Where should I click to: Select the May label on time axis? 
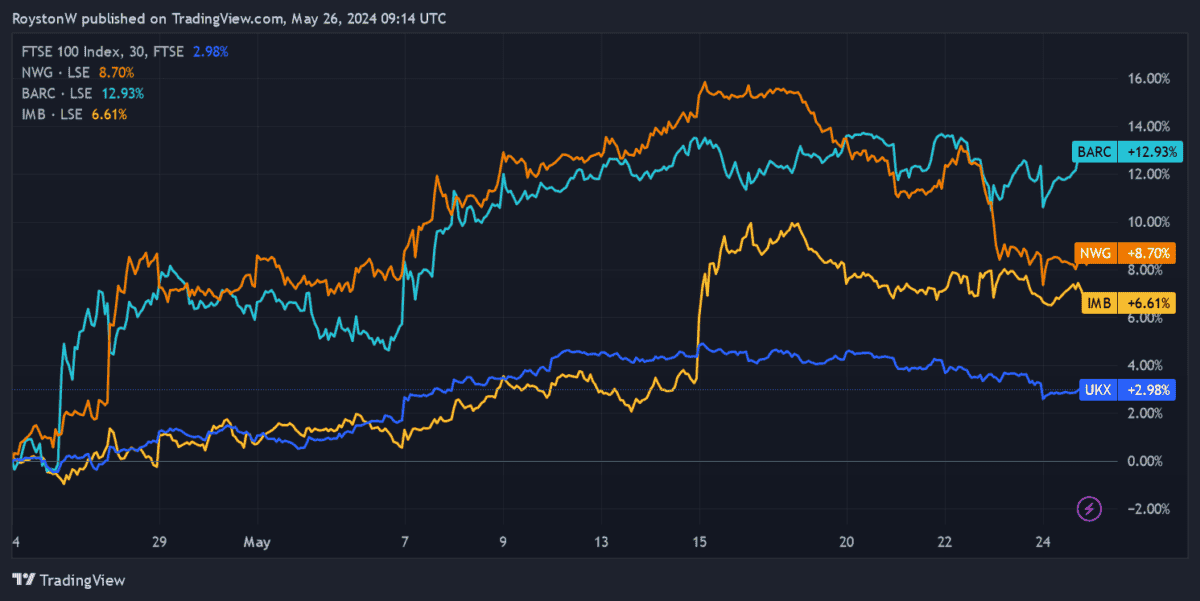point(257,542)
